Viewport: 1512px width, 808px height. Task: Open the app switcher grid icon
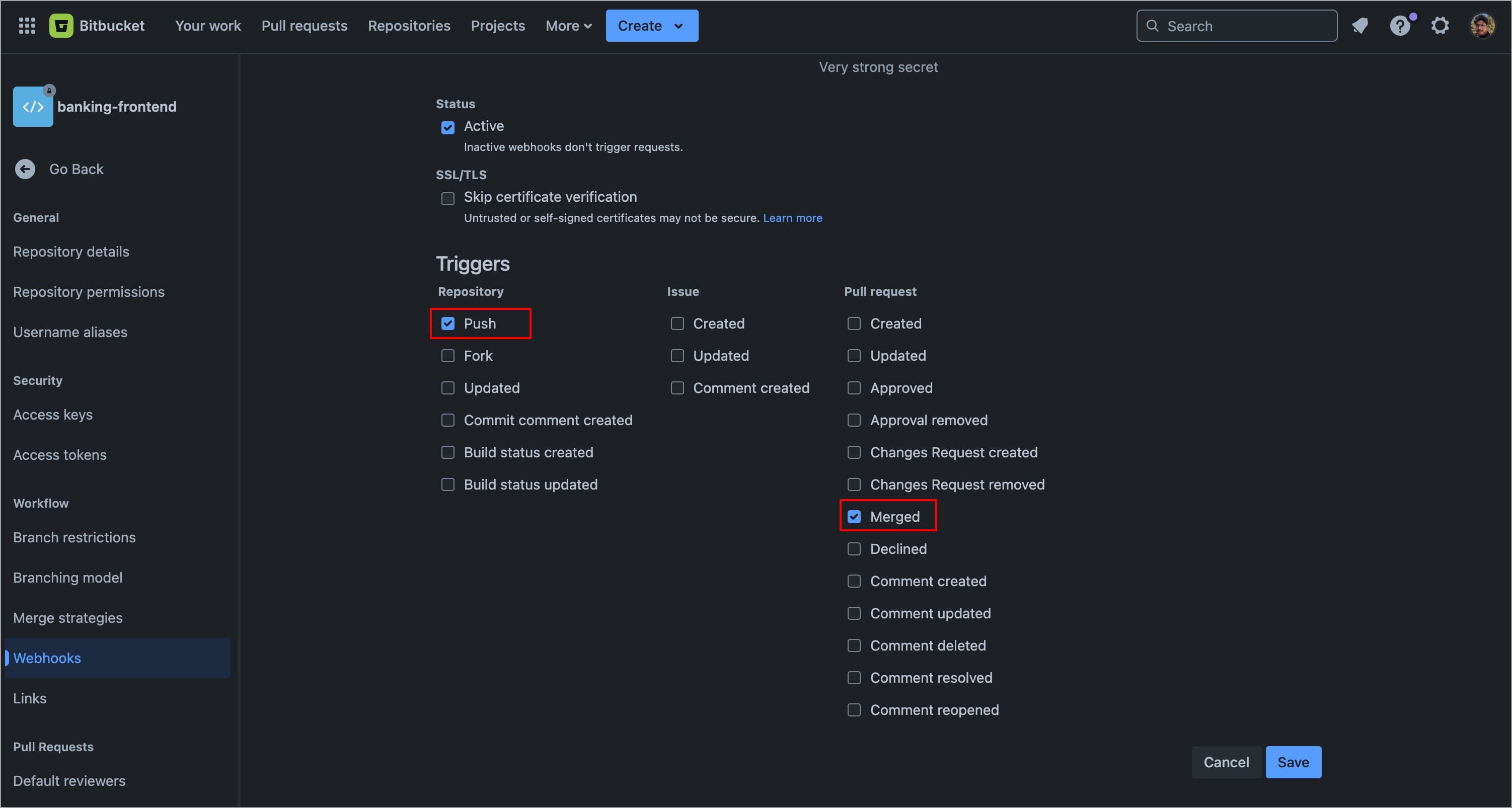[27, 26]
